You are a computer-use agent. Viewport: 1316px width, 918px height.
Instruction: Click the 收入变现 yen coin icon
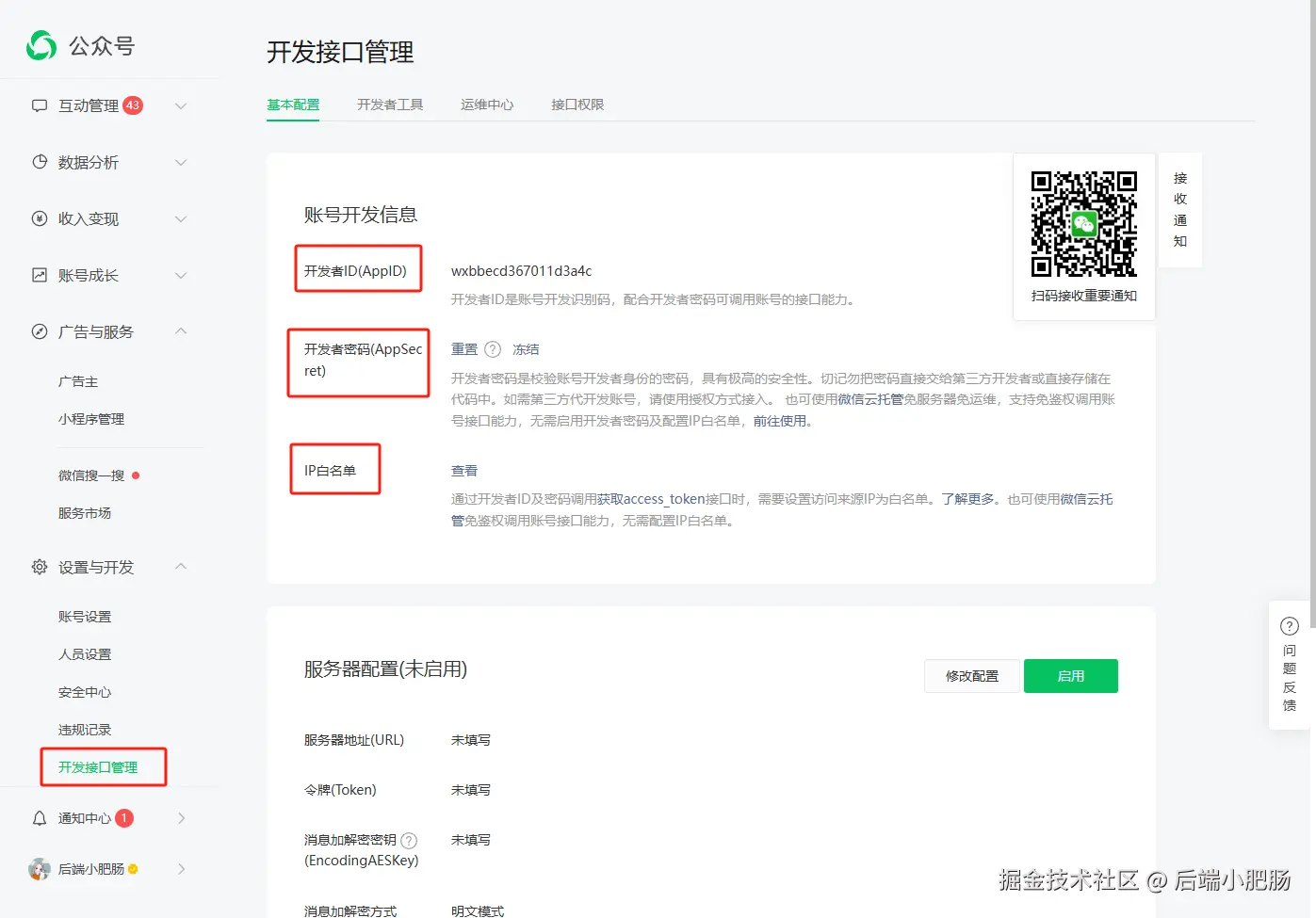click(x=40, y=218)
